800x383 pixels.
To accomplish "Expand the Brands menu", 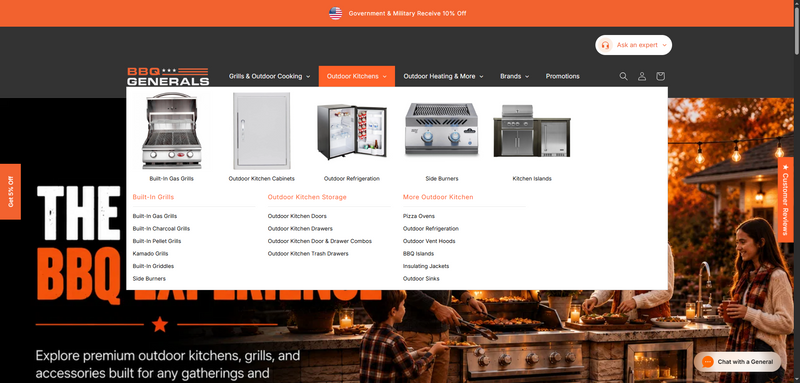I will (514, 76).
